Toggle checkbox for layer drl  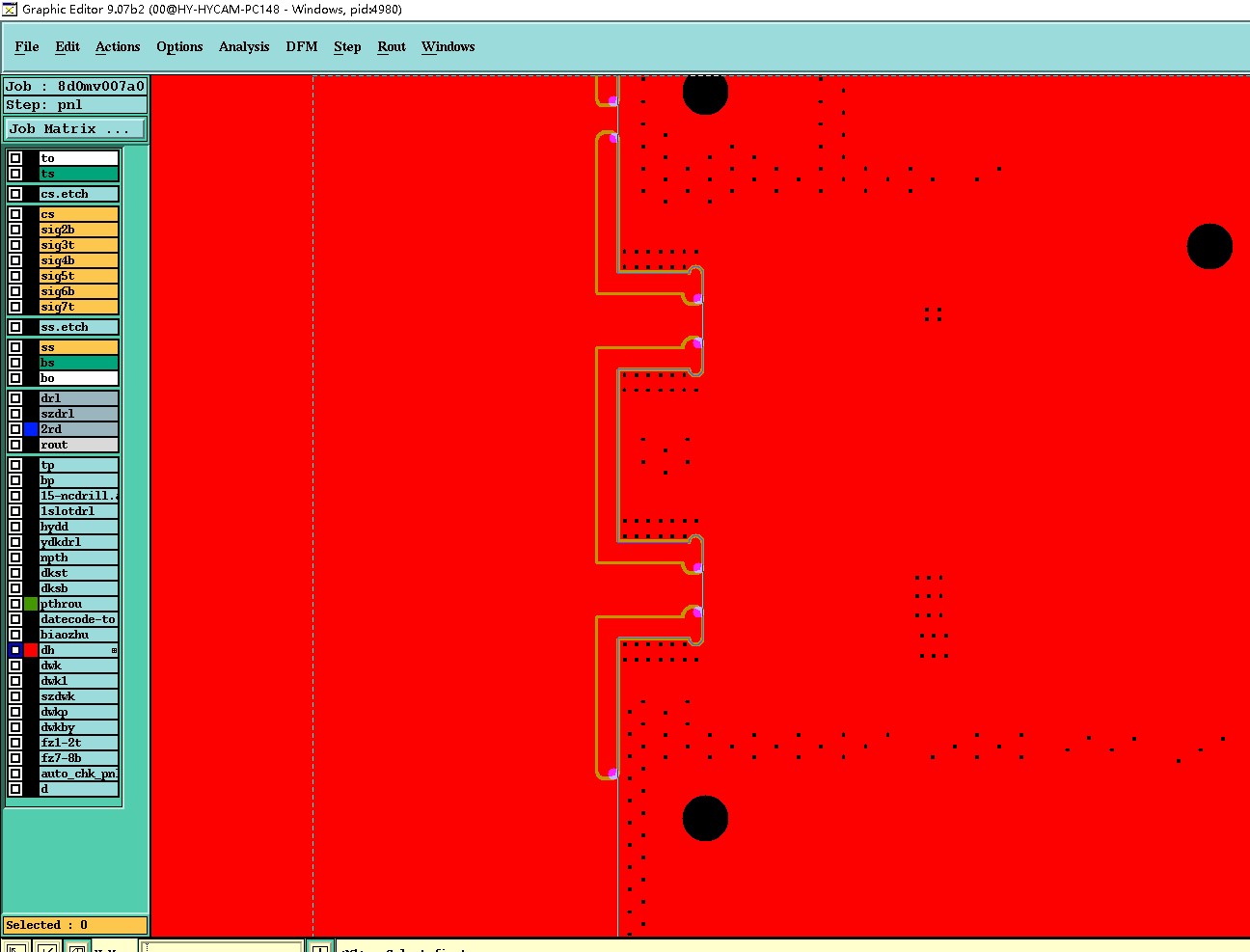coord(15,398)
